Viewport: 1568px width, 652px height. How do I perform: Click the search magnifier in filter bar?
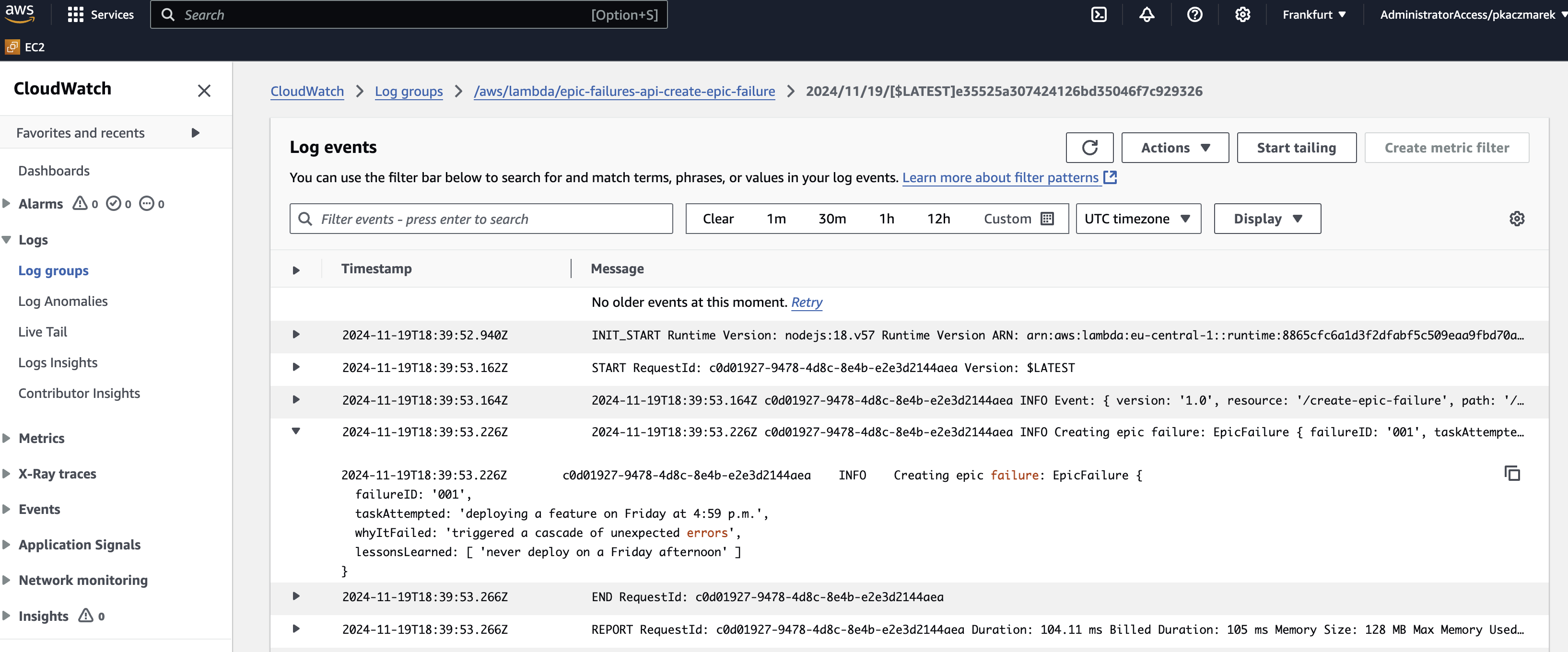[x=305, y=219]
